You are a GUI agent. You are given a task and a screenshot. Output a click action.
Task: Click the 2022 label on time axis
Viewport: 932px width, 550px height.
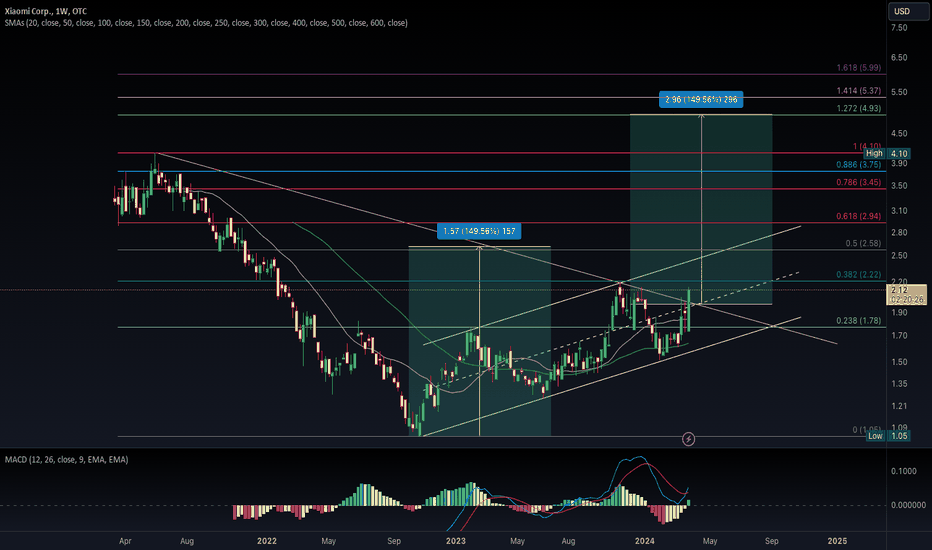click(267, 540)
